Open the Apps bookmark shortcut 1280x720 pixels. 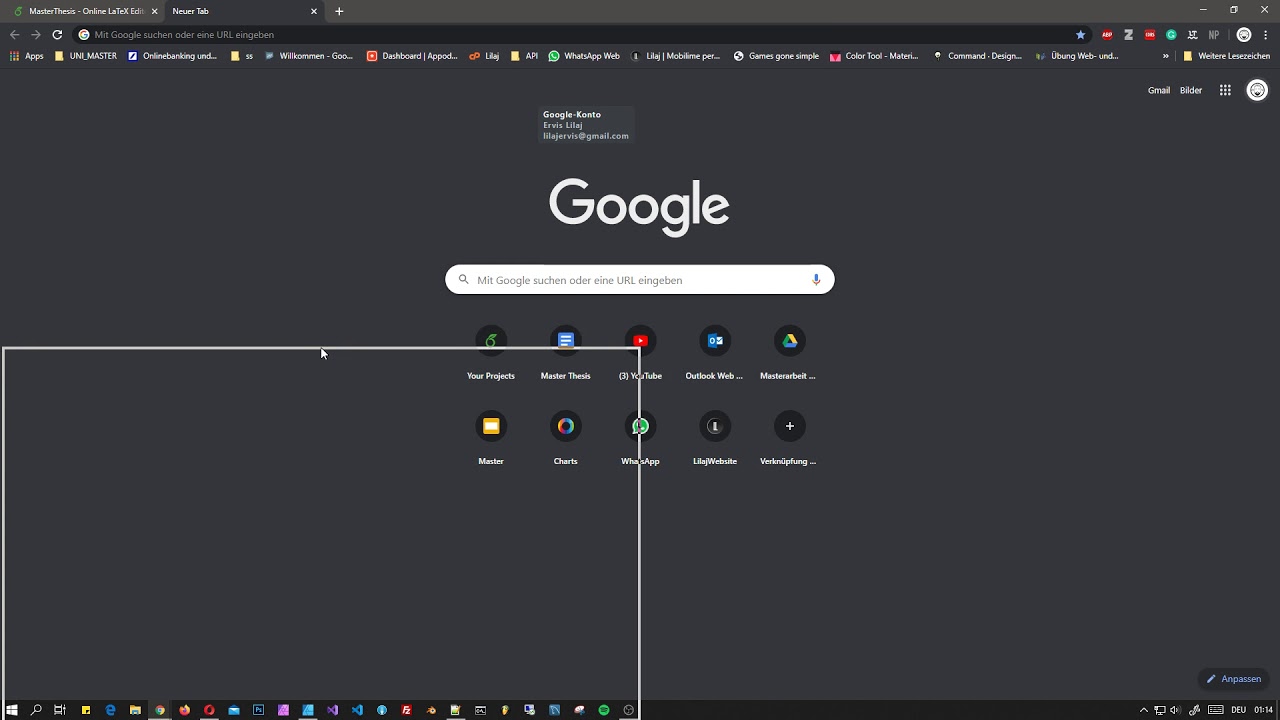(x=27, y=56)
